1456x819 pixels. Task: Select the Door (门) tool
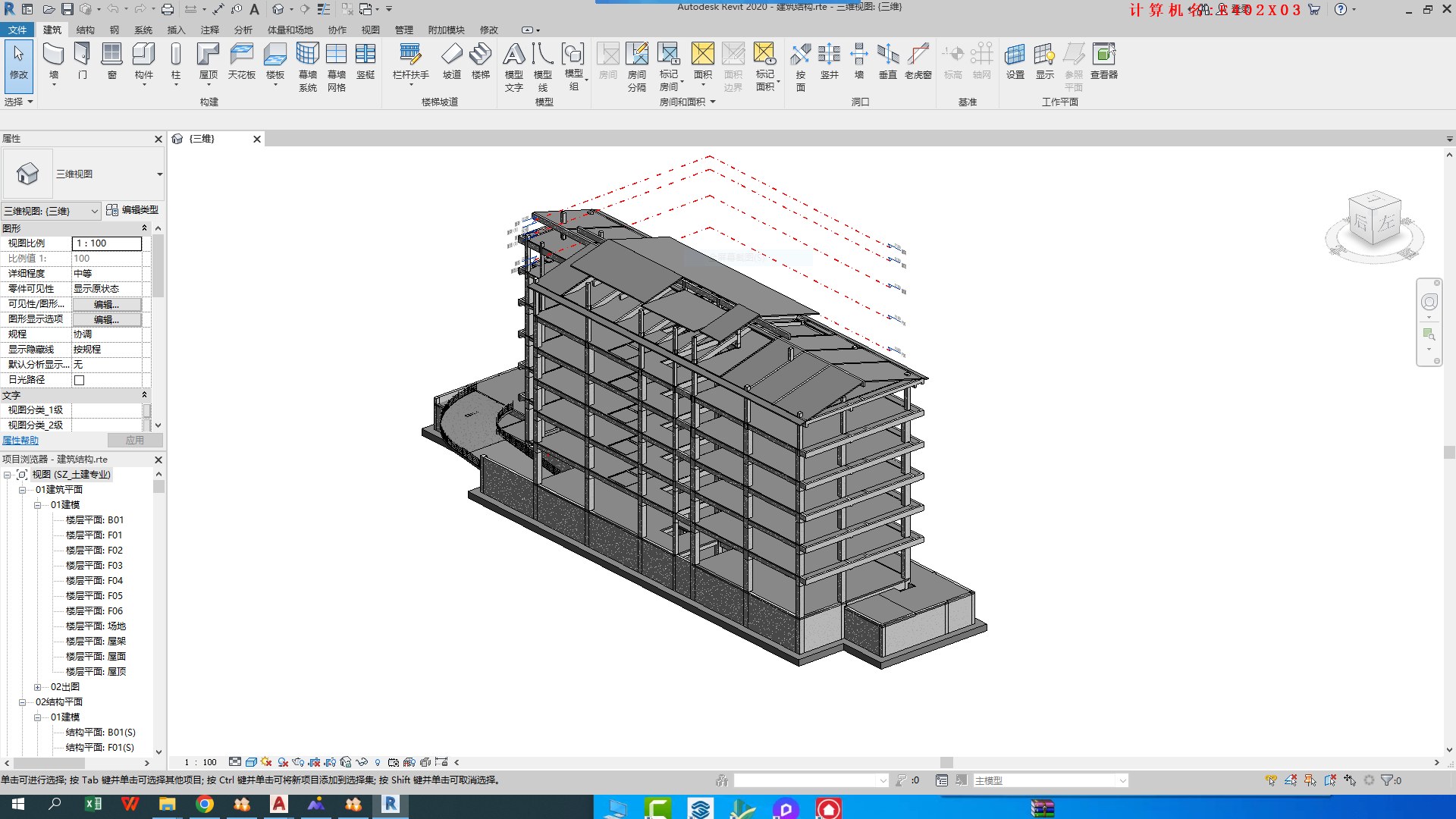pos(82,61)
